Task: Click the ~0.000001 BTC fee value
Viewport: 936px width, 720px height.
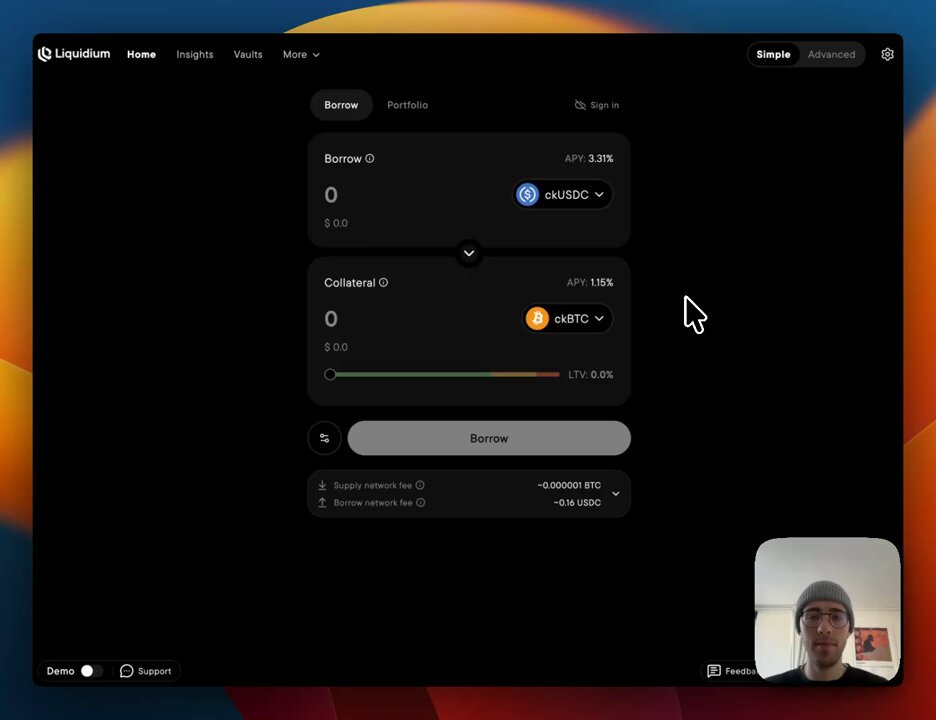Action: 569,485
